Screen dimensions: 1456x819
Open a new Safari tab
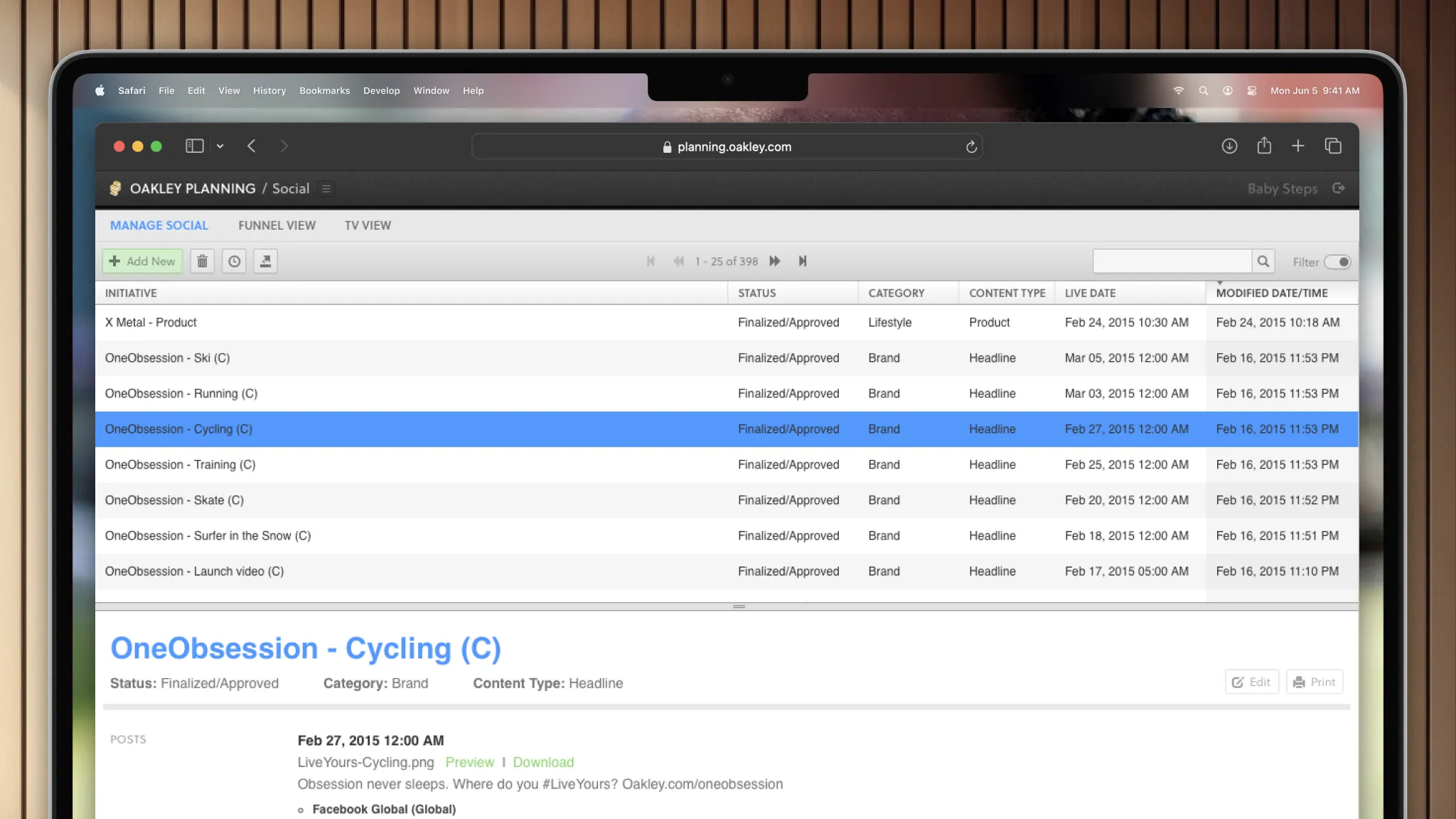(x=1298, y=146)
